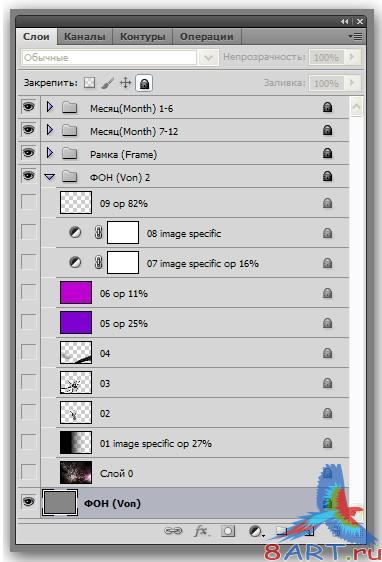Select the Слой 0 layer
The width and height of the screenshot is (382, 562).
[195, 473]
